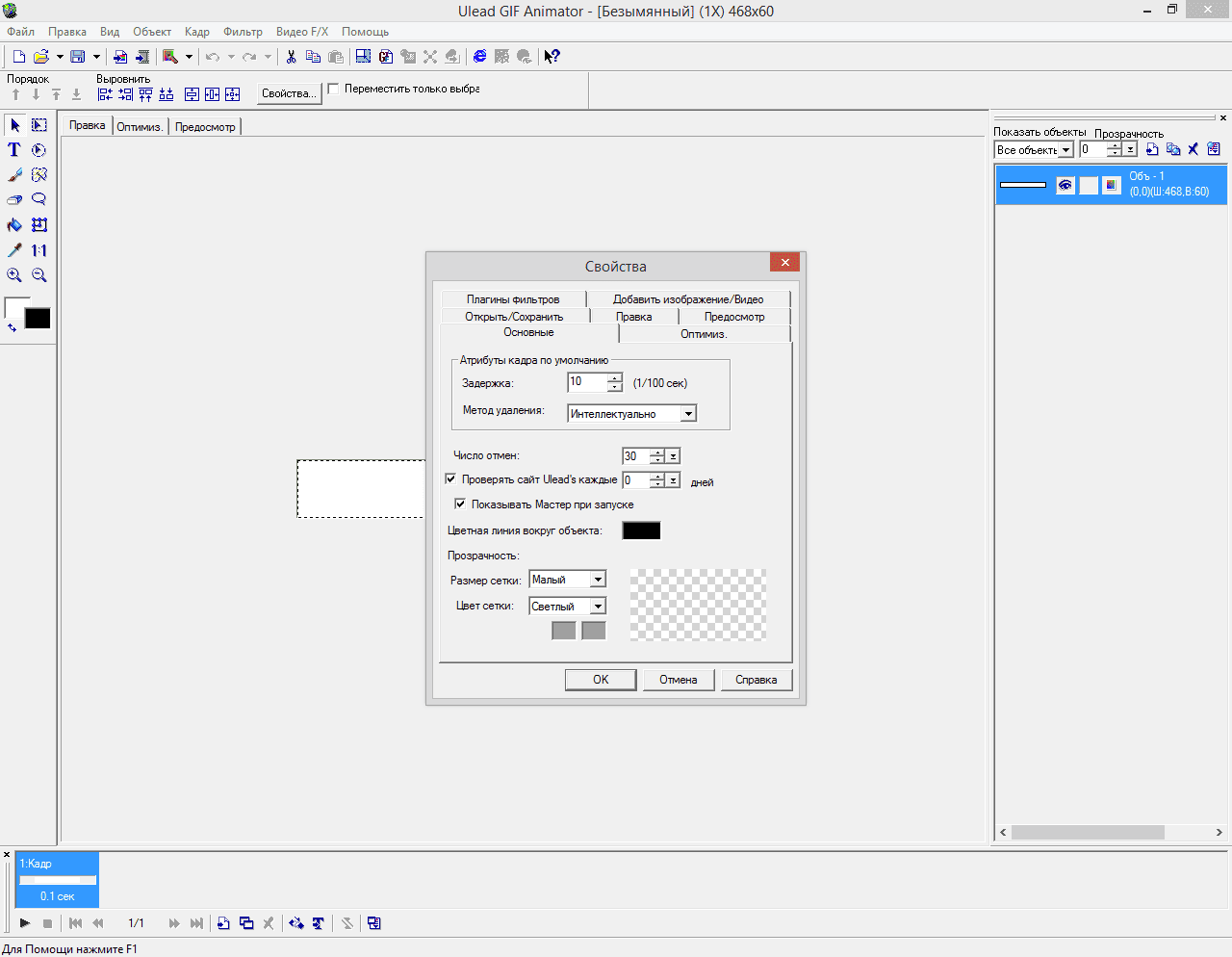
Task: Click the objects panel horizontal scrollbar
Action: pyautogui.click(x=1112, y=833)
